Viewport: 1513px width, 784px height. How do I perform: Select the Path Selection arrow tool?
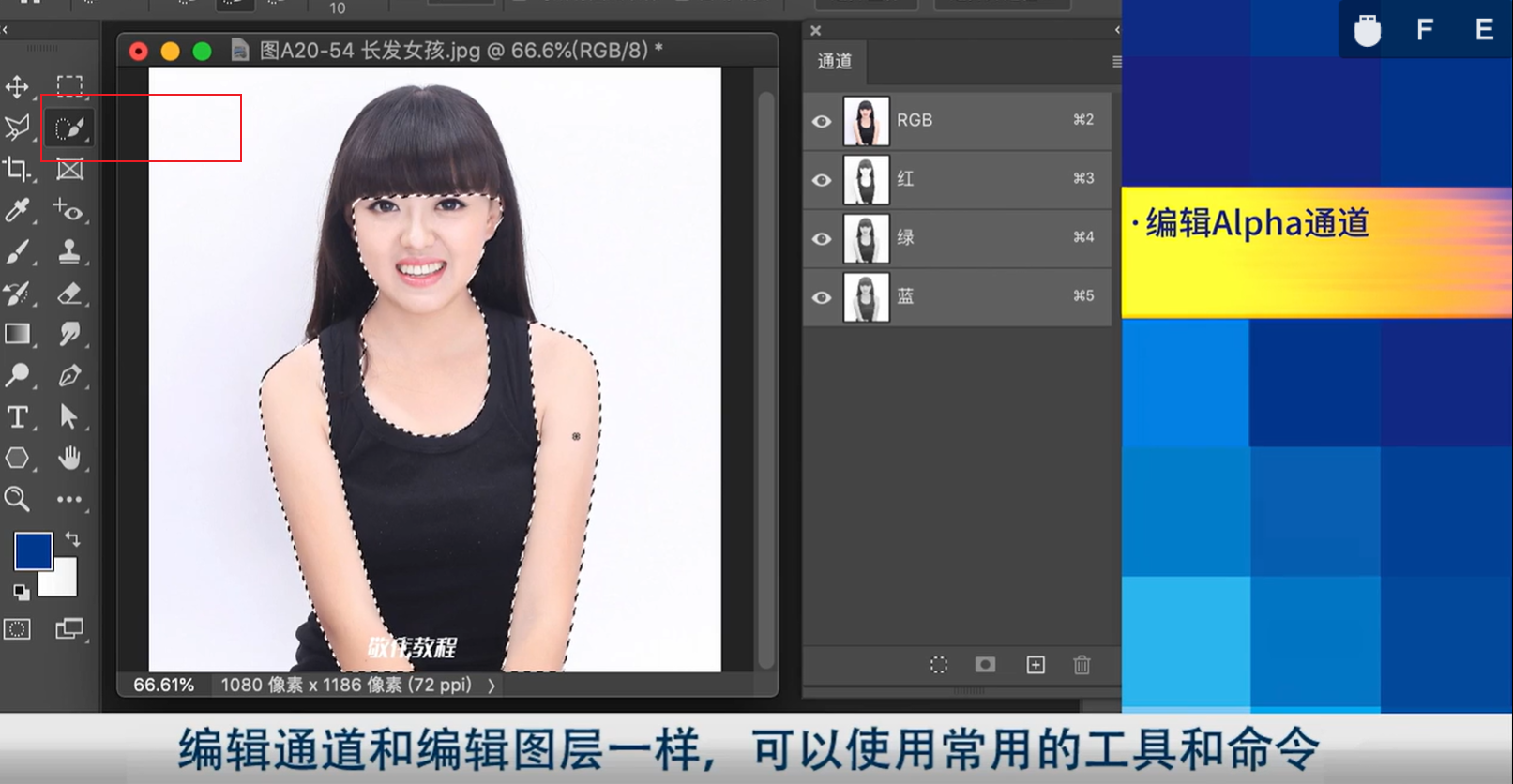coord(69,416)
